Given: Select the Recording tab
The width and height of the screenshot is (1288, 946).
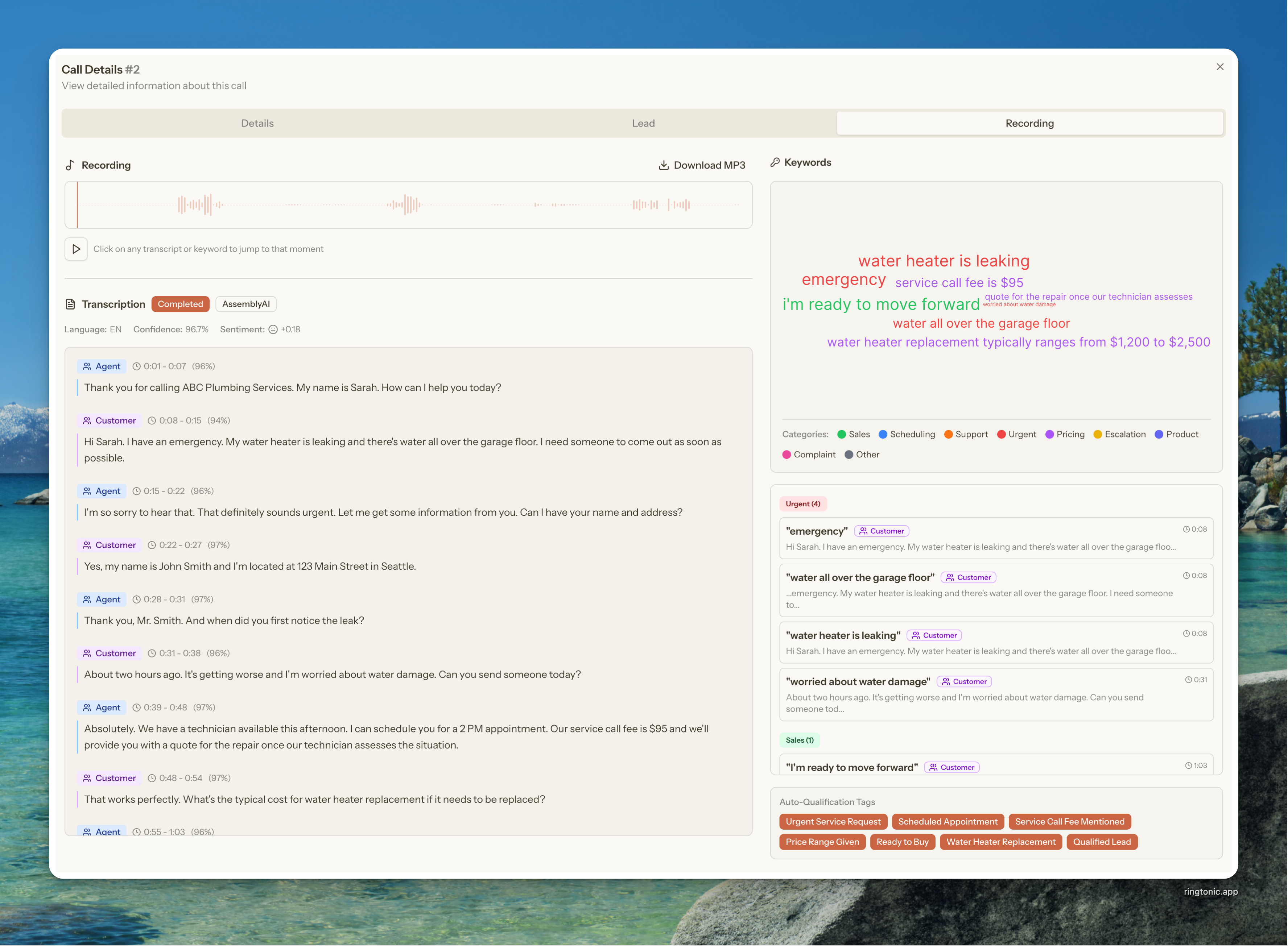Looking at the screenshot, I should pyautogui.click(x=1029, y=124).
